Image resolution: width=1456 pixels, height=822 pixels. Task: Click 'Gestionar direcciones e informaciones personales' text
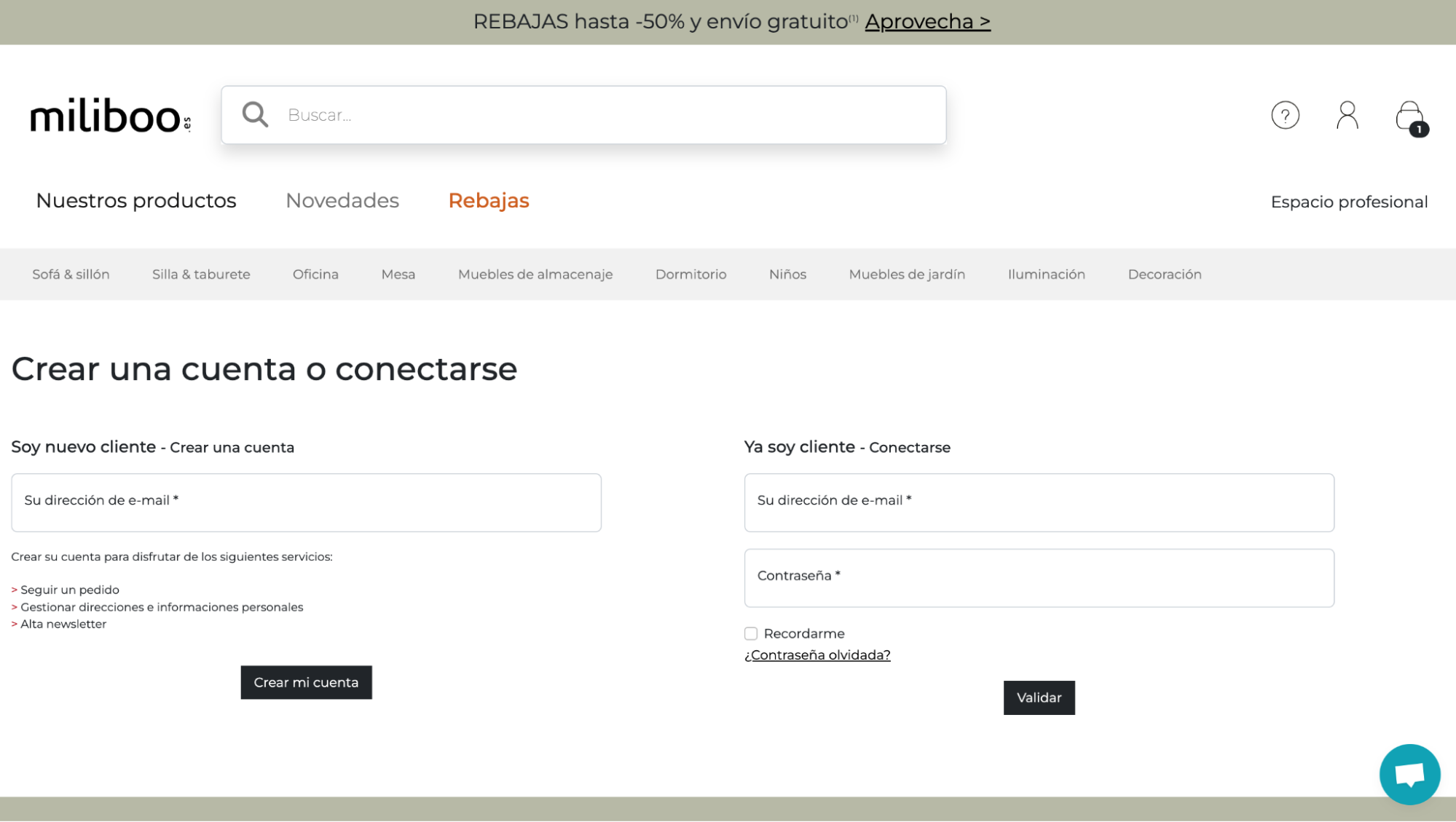pos(162,607)
